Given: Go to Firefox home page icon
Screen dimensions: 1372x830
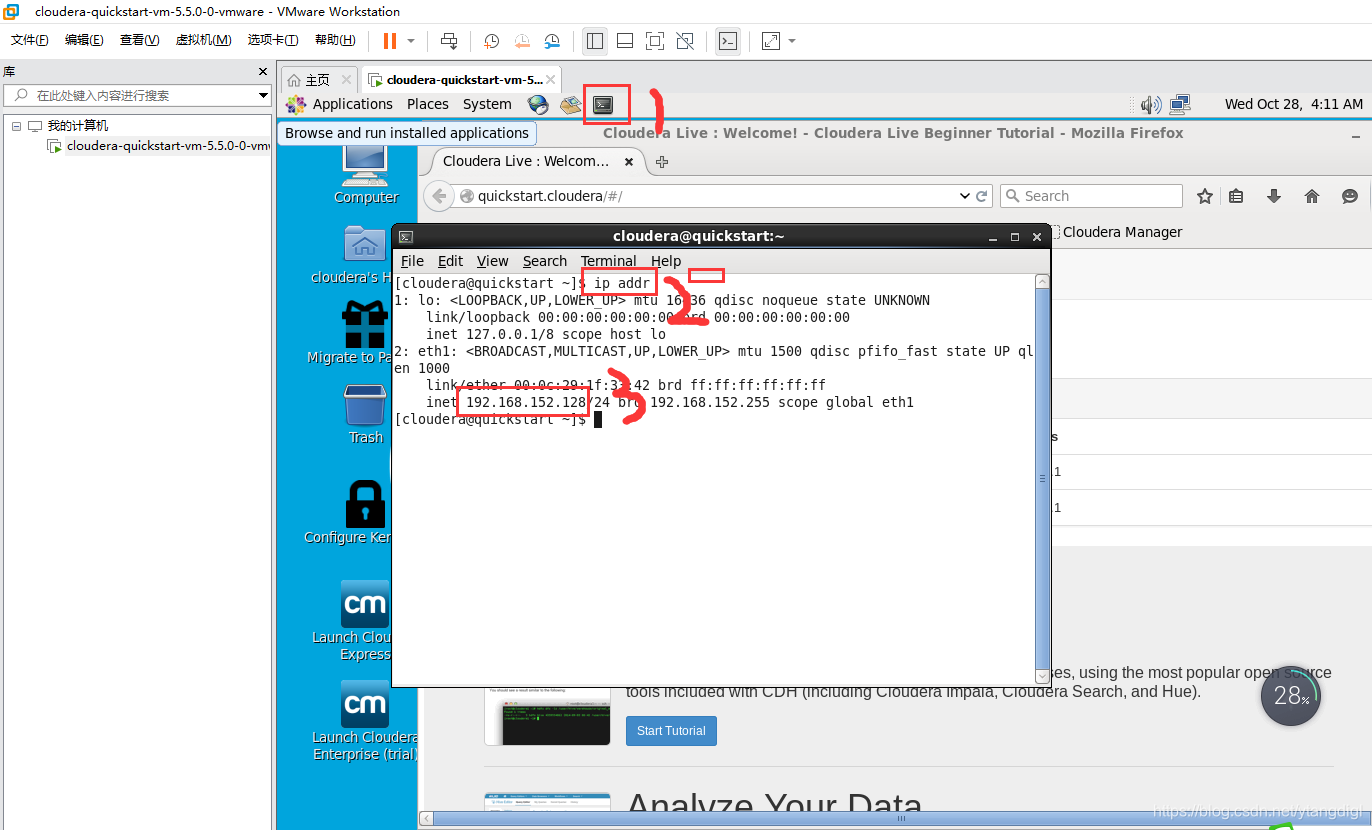Looking at the screenshot, I should (1312, 196).
